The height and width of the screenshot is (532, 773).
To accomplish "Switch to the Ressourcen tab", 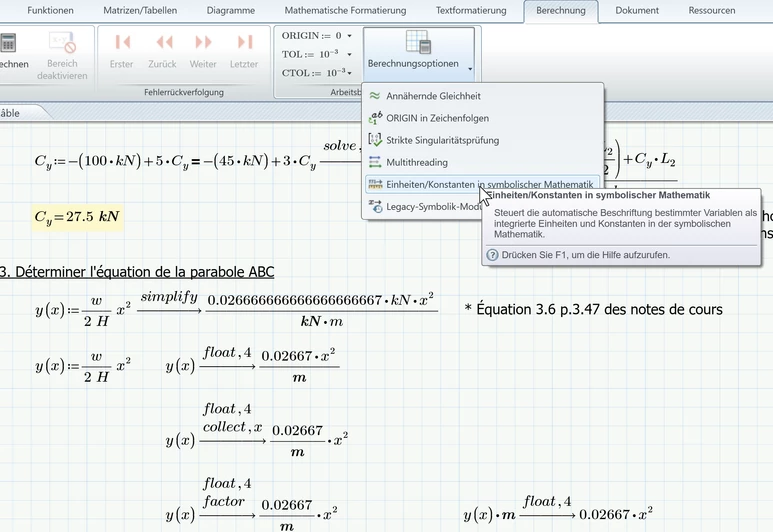I will [712, 10].
